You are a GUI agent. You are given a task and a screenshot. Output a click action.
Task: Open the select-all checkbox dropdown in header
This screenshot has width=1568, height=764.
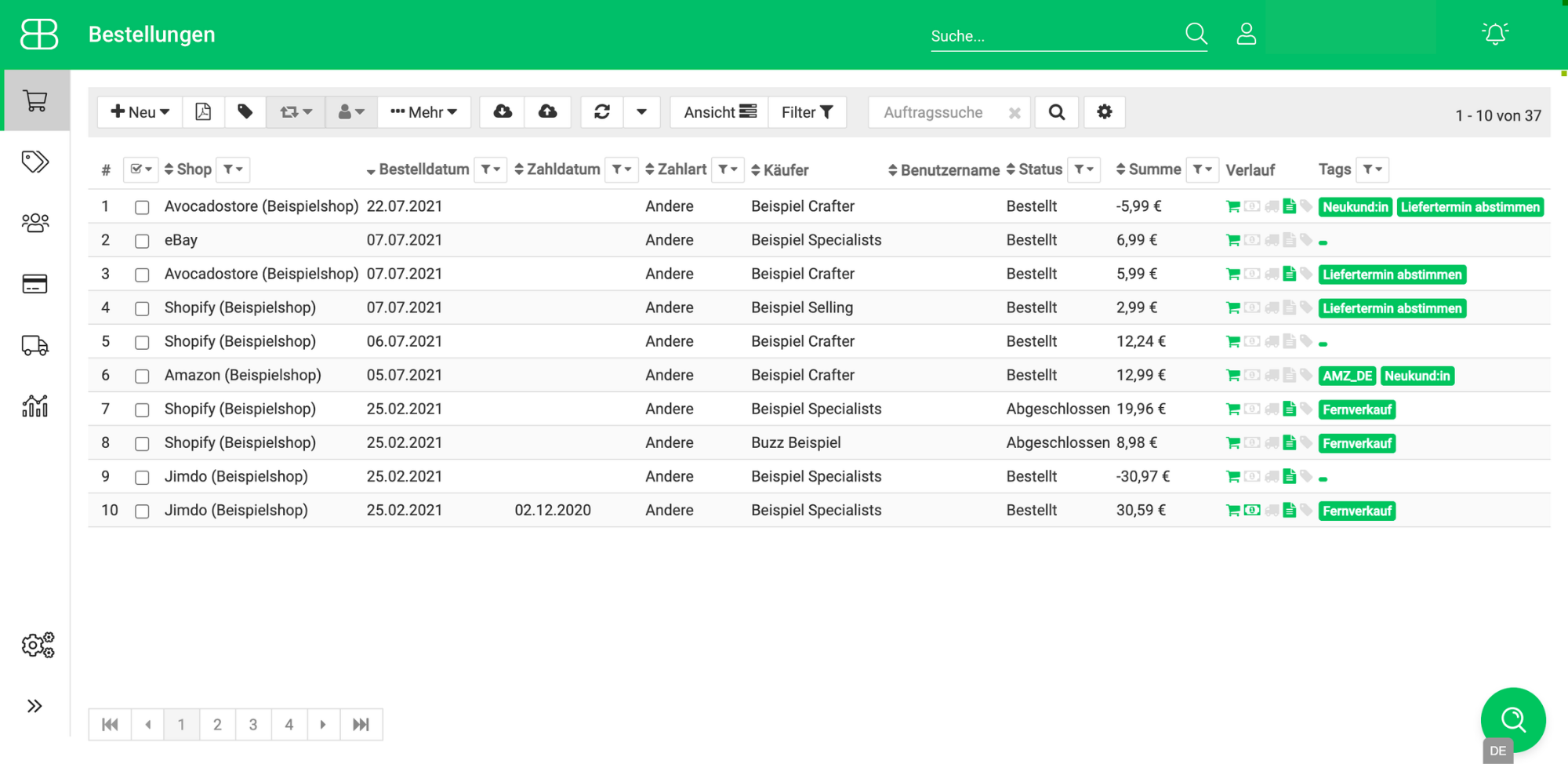(141, 169)
